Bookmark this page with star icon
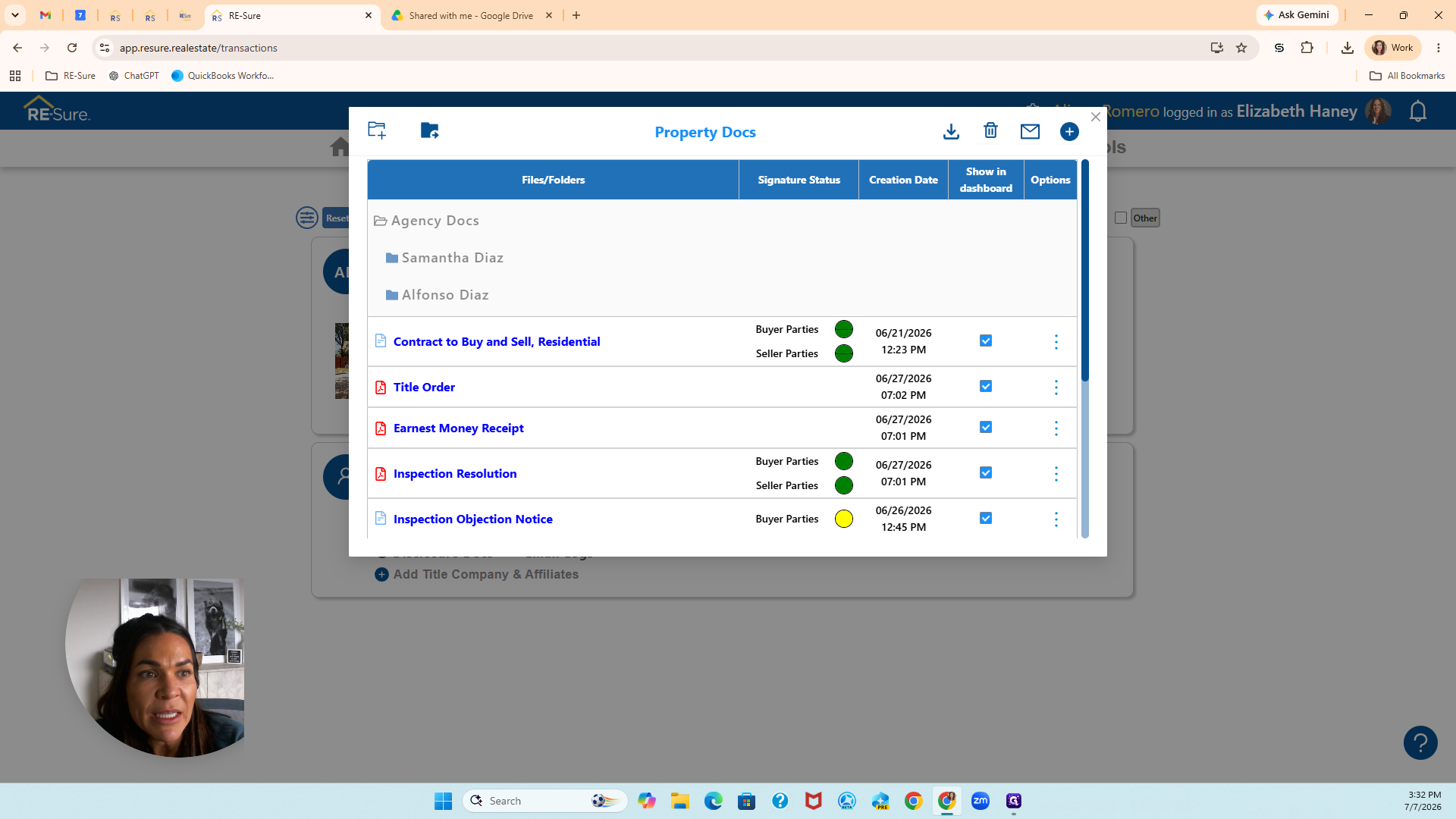Image resolution: width=1456 pixels, height=819 pixels. tap(1241, 48)
